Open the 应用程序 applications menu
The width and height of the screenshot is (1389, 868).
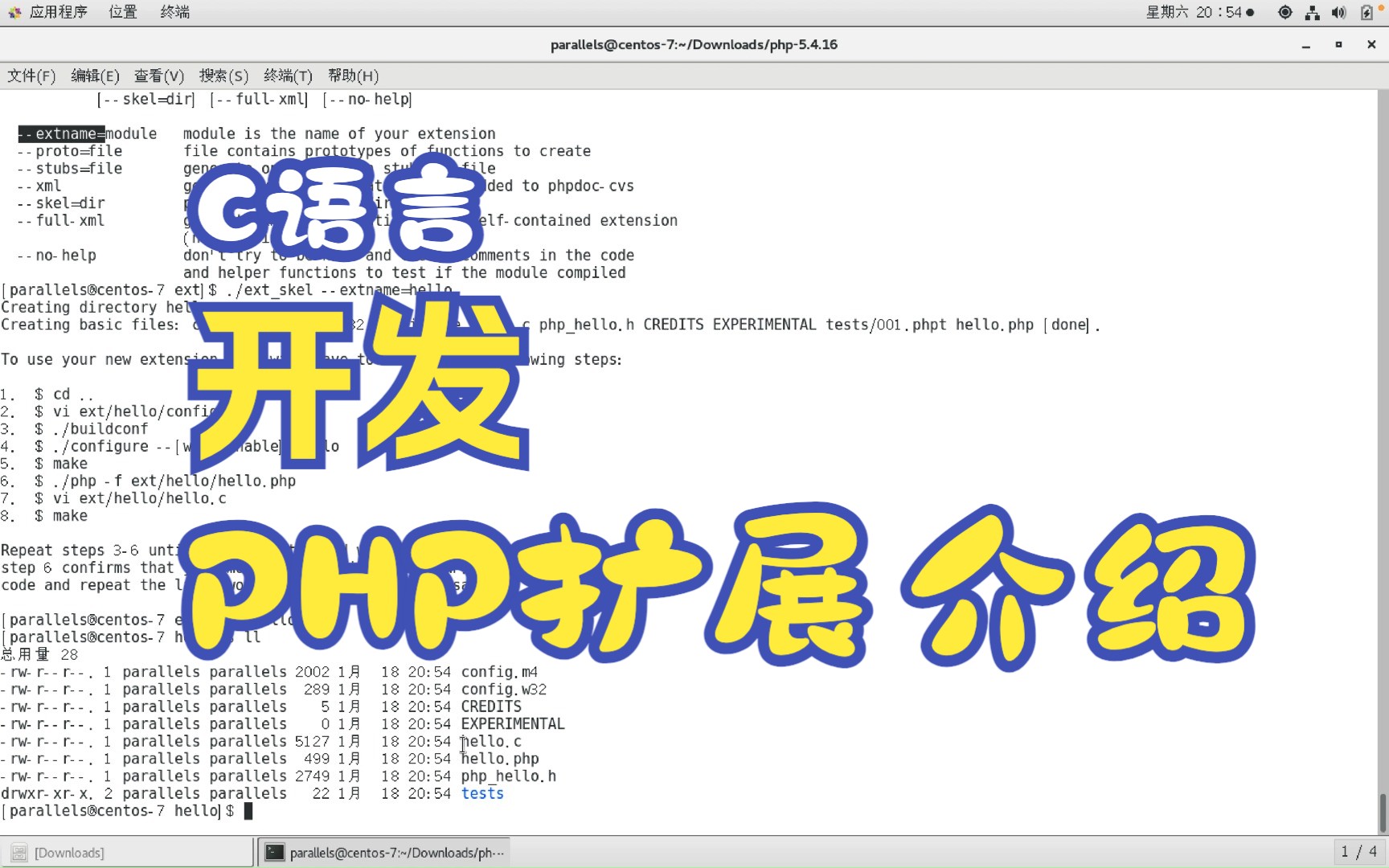(58, 12)
